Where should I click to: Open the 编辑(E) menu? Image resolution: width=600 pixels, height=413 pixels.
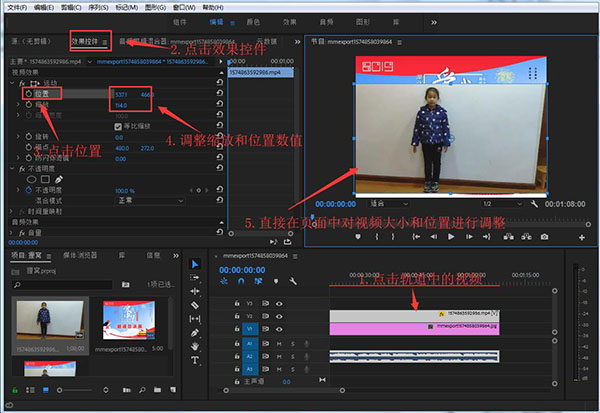(44, 7)
